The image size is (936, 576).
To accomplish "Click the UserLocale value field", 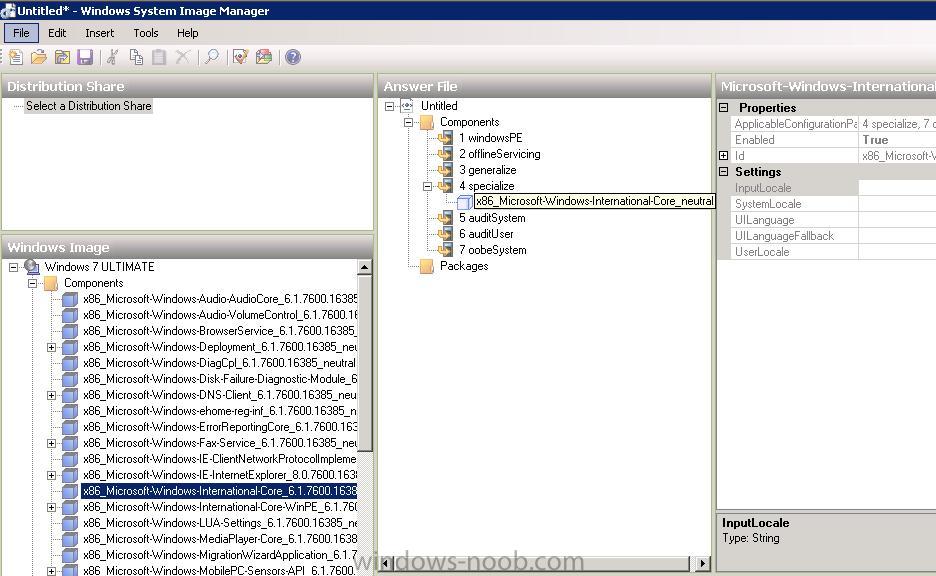I will pos(897,252).
